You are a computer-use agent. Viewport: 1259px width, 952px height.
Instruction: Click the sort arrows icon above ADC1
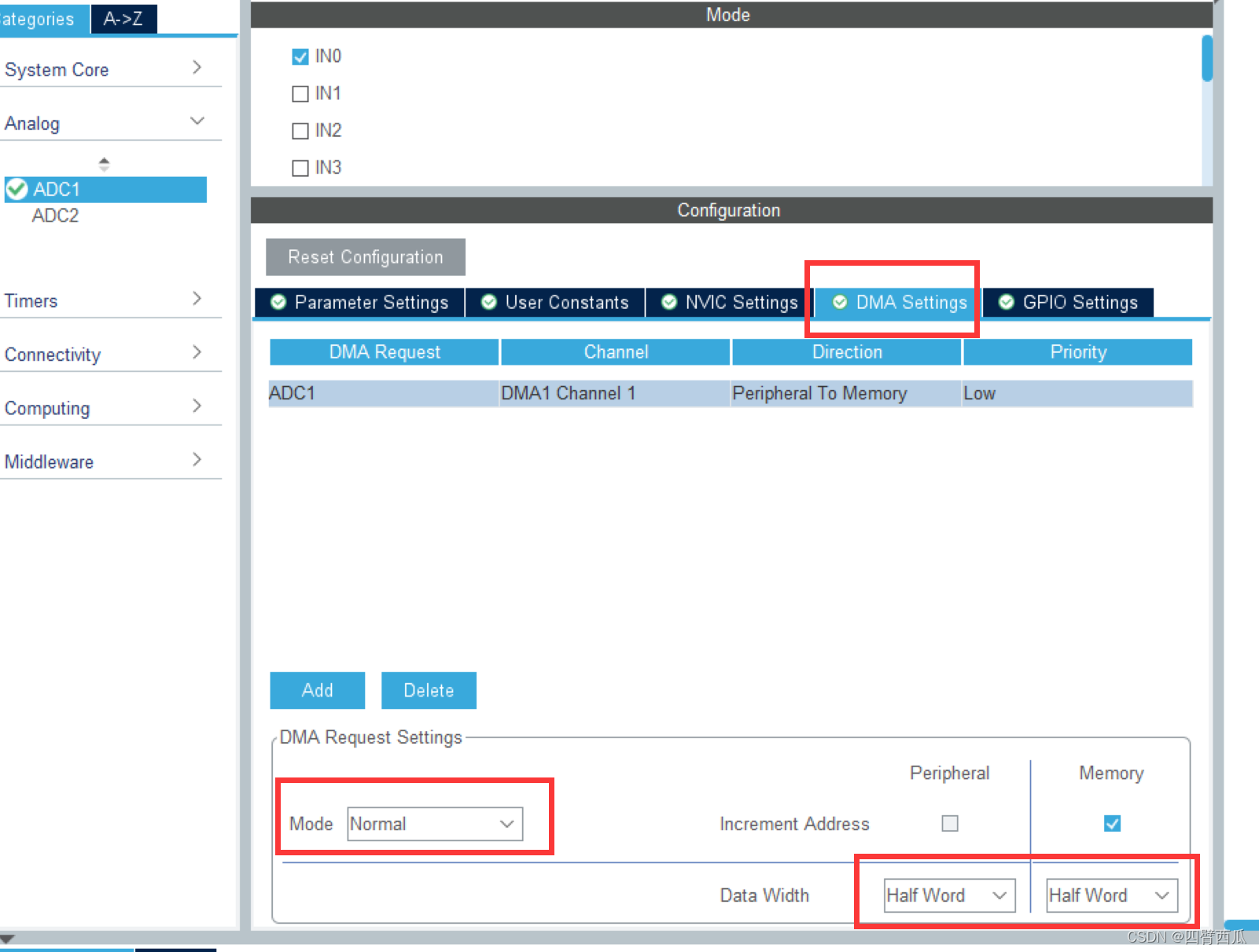(x=104, y=164)
